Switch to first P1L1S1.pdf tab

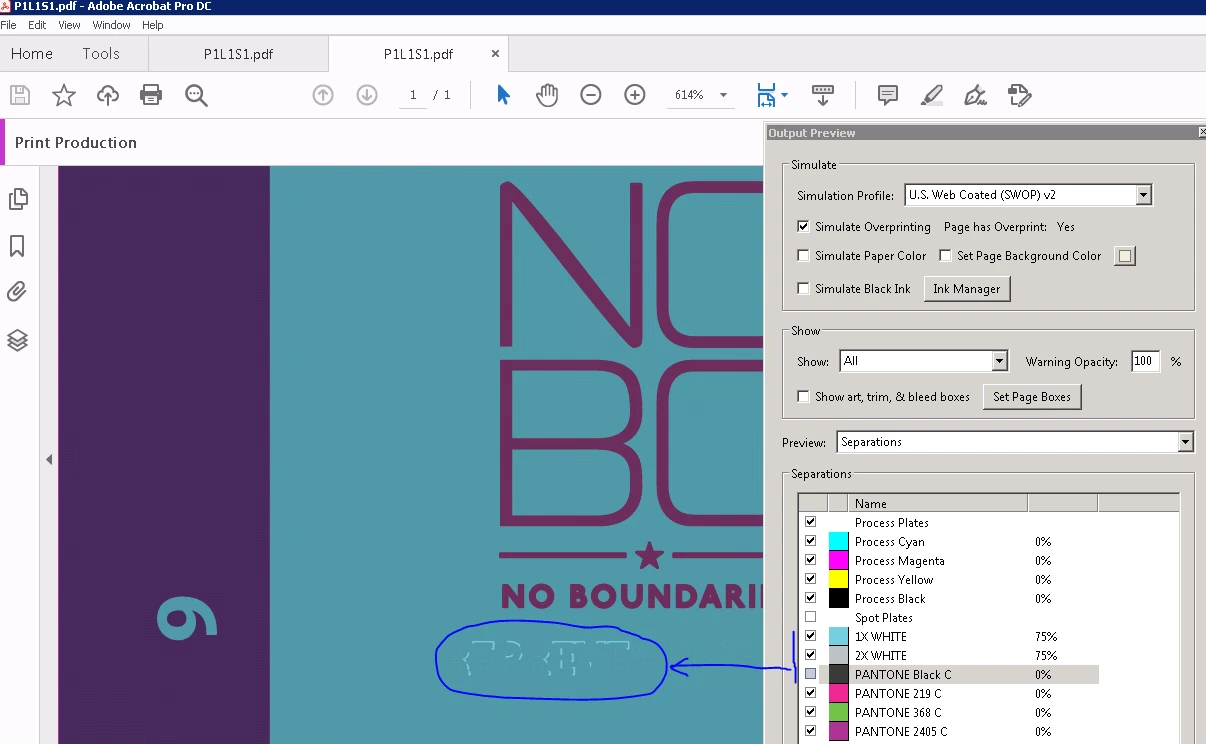pos(238,54)
